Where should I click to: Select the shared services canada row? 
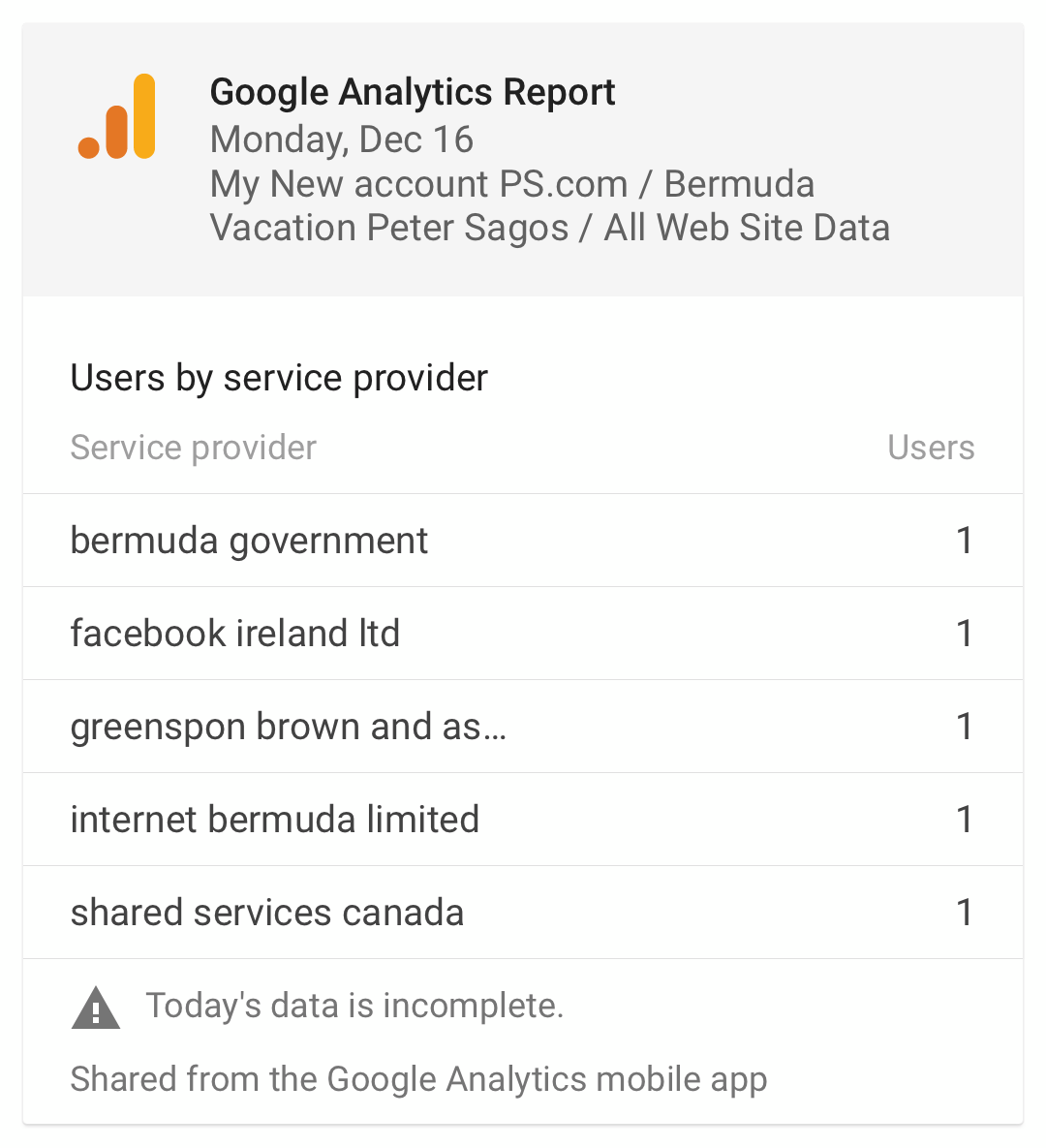pos(523,913)
